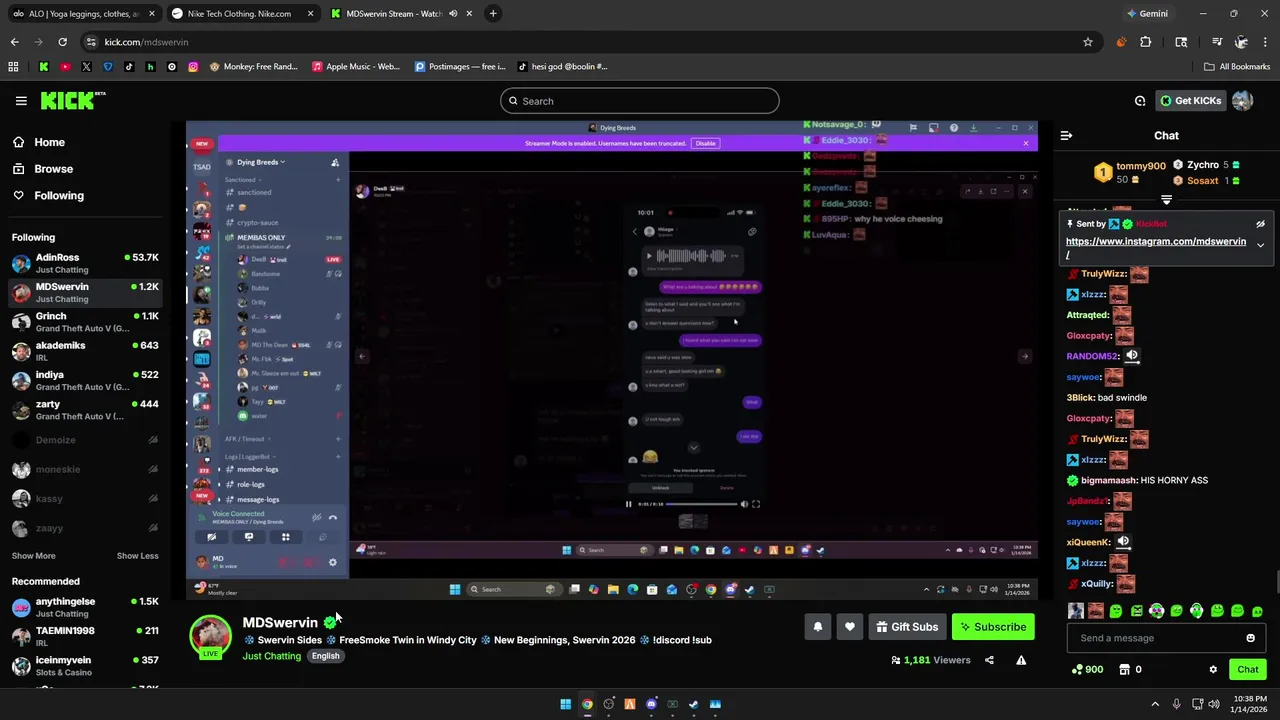Viewport: 1280px width, 720px height.
Task: Click the taskbar clock 10:38 PM
Action: click(1247, 704)
